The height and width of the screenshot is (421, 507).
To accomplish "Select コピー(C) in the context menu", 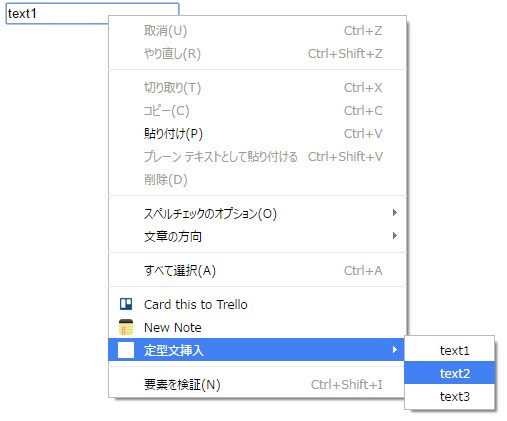I will point(257,111).
